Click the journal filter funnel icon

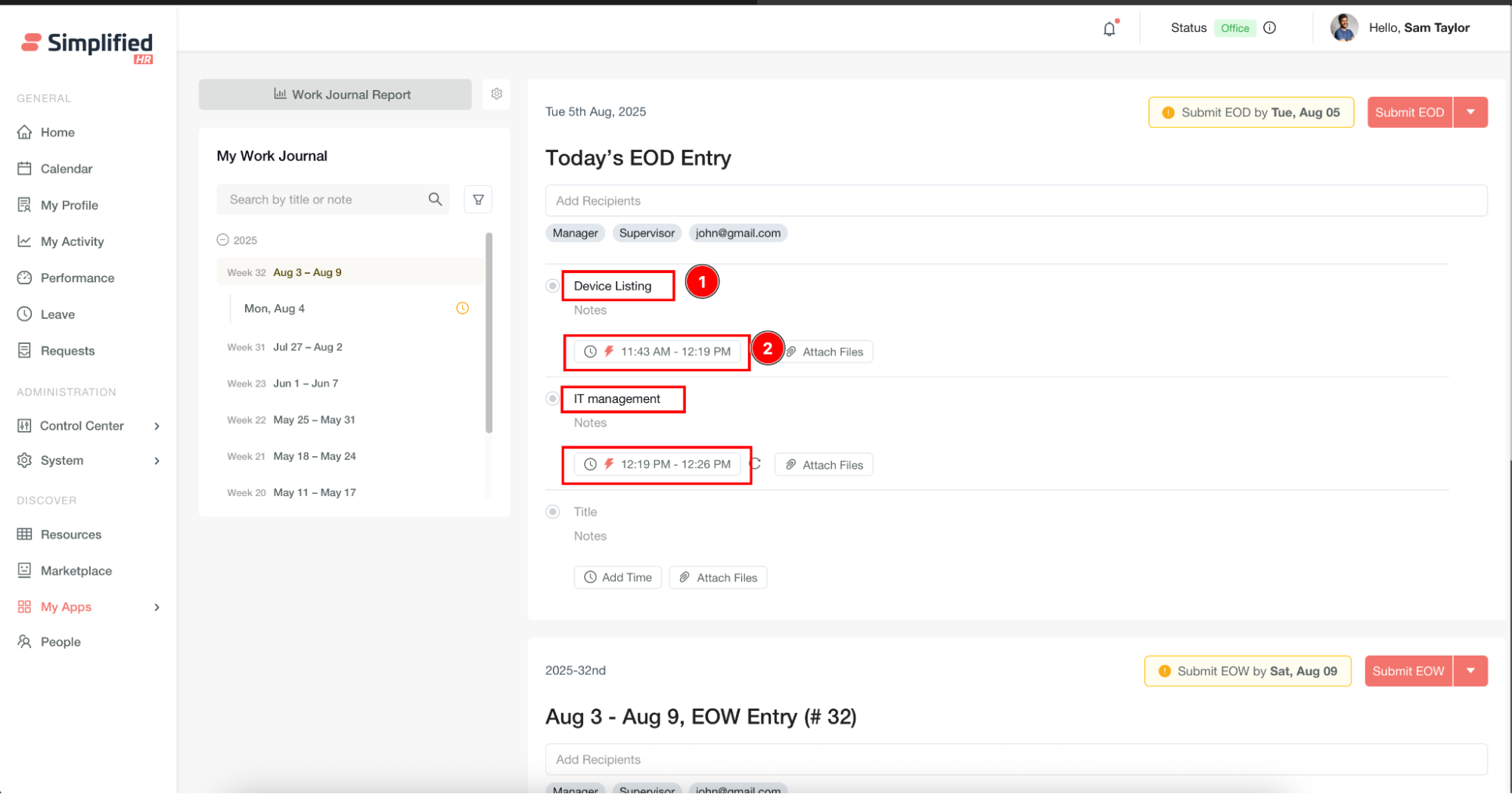point(478,200)
